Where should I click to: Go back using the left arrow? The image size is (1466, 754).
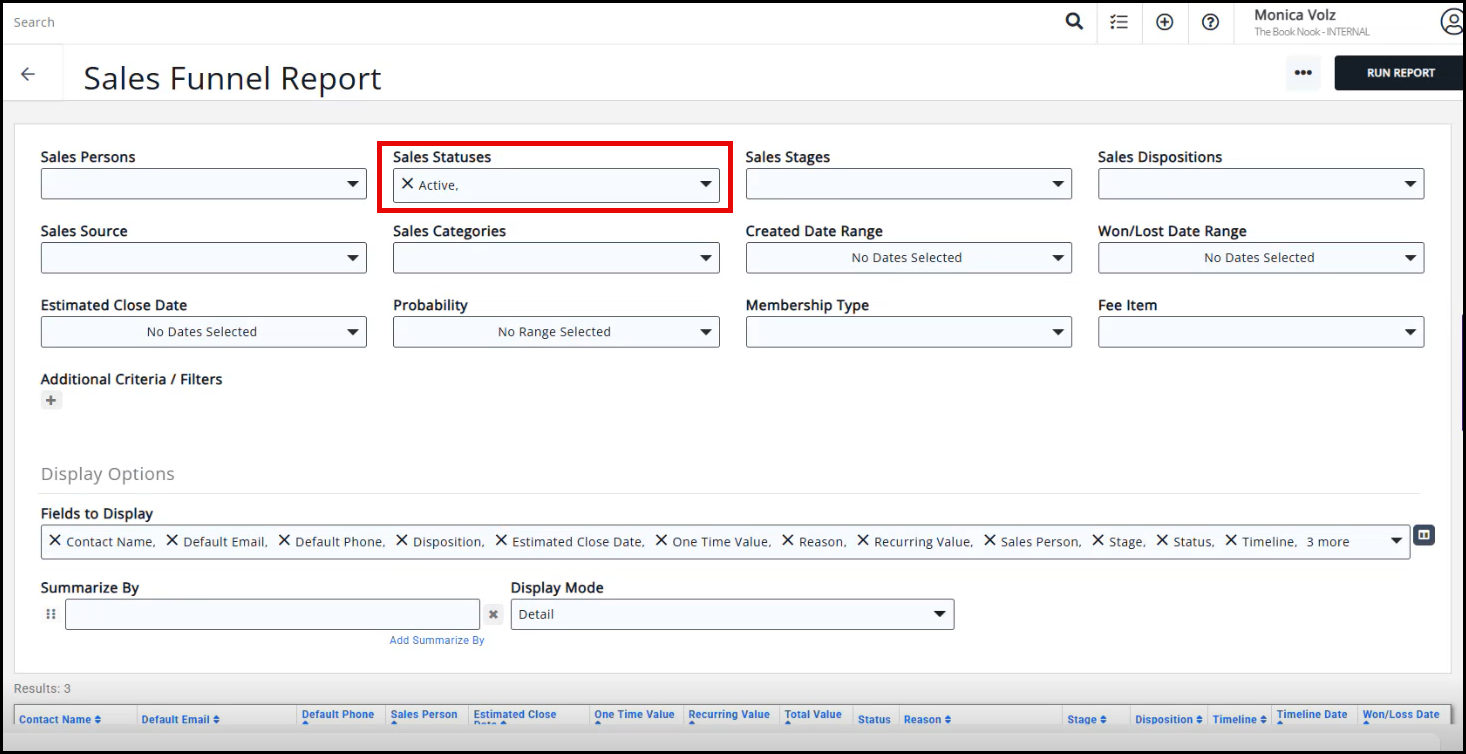pyautogui.click(x=28, y=74)
